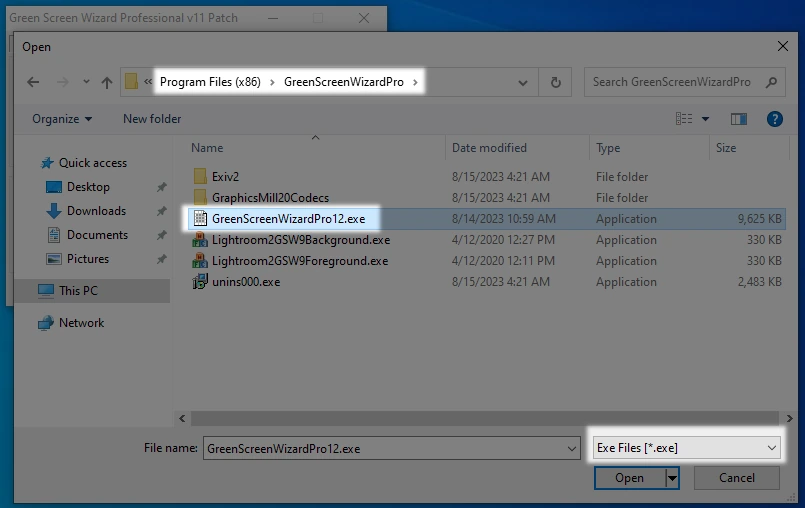
Task: Open recent locations dropdown chevron
Action: pyautogui.click(x=86, y=82)
